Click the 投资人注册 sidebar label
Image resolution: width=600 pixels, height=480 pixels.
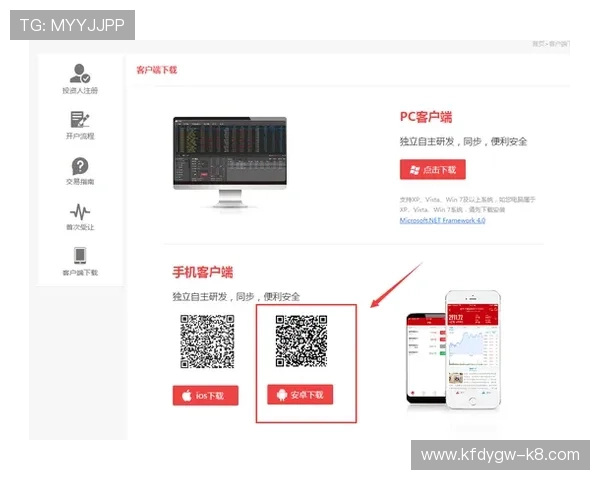click(80, 91)
